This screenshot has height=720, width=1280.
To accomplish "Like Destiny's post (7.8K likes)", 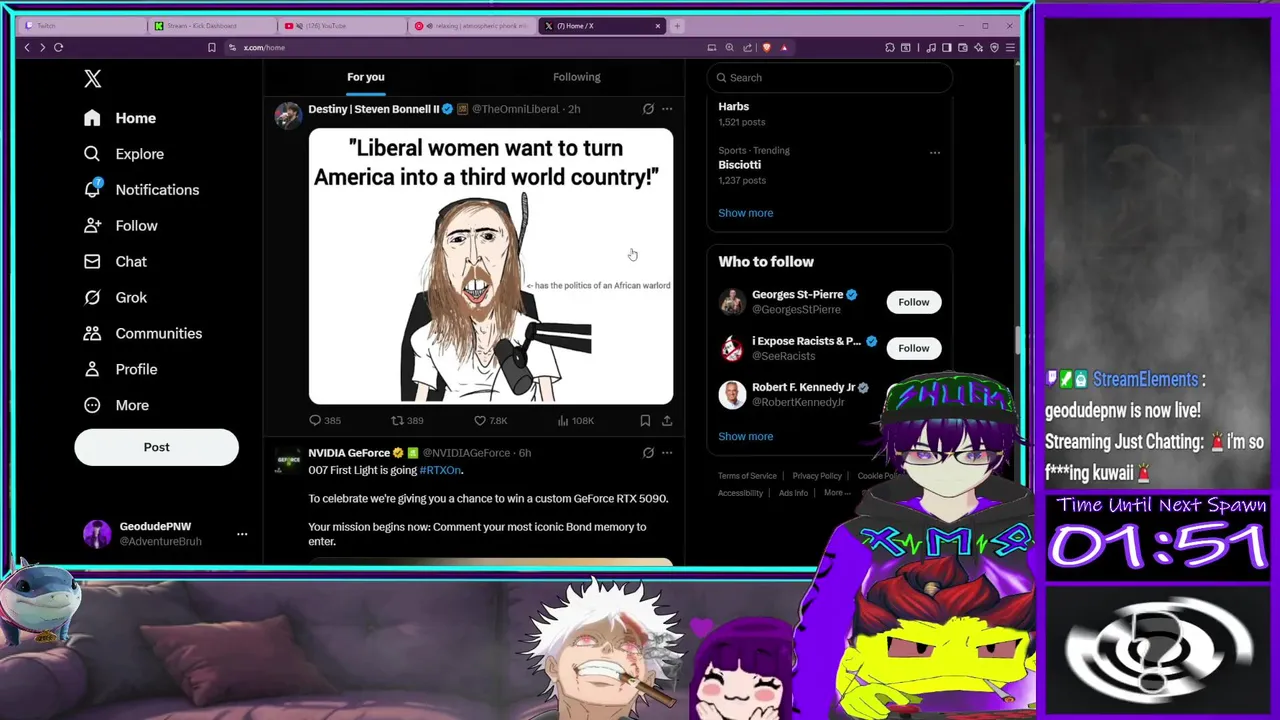I will 491,421.
